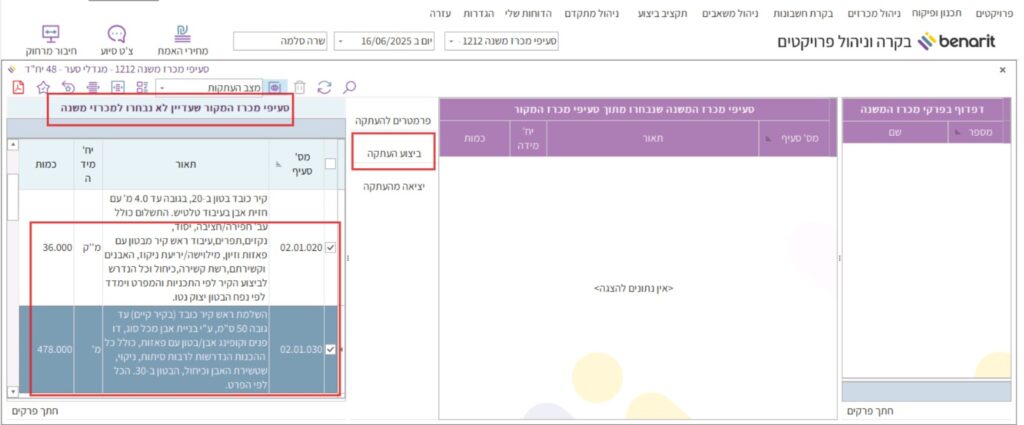Click ביצוע העתקה button
This screenshot has height=425, width=1024.
pos(392,154)
